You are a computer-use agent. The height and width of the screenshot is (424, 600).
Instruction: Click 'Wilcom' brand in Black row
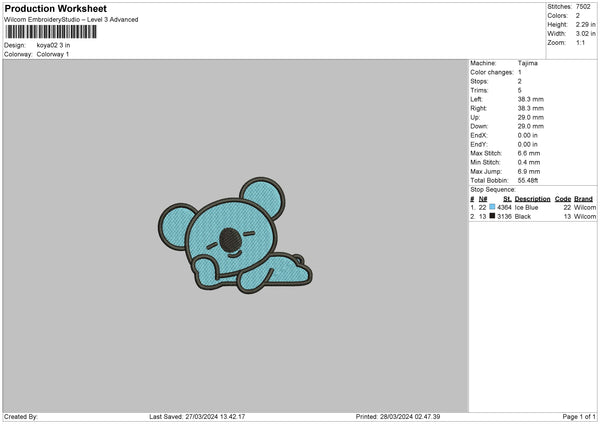point(585,217)
